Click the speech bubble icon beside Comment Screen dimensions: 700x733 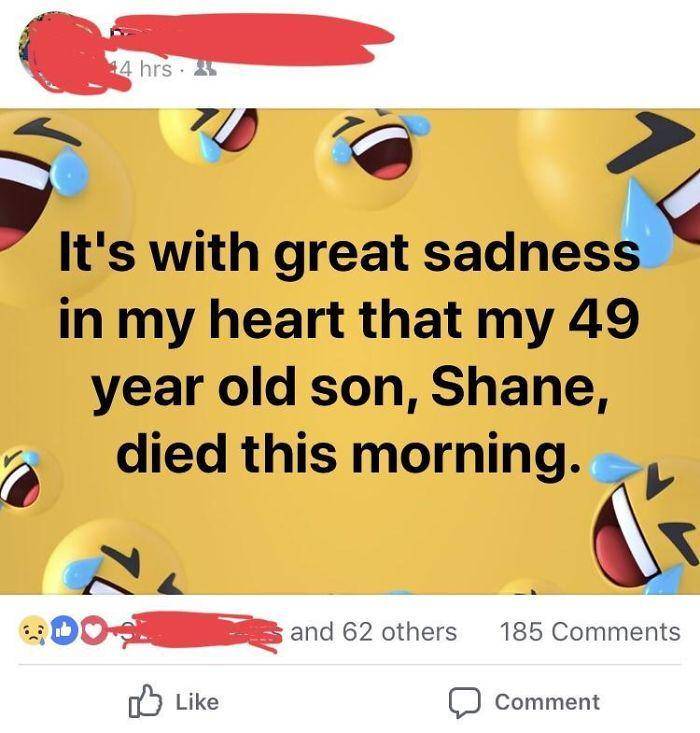click(465, 702)
